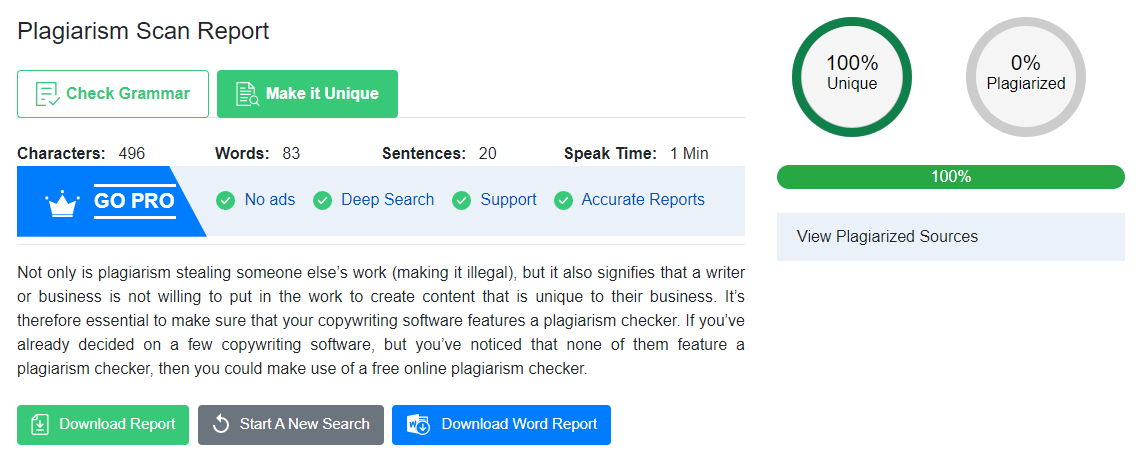Click the magnifier document icon in Make it Unique
1142x465 pixels.
click(246, 94)
